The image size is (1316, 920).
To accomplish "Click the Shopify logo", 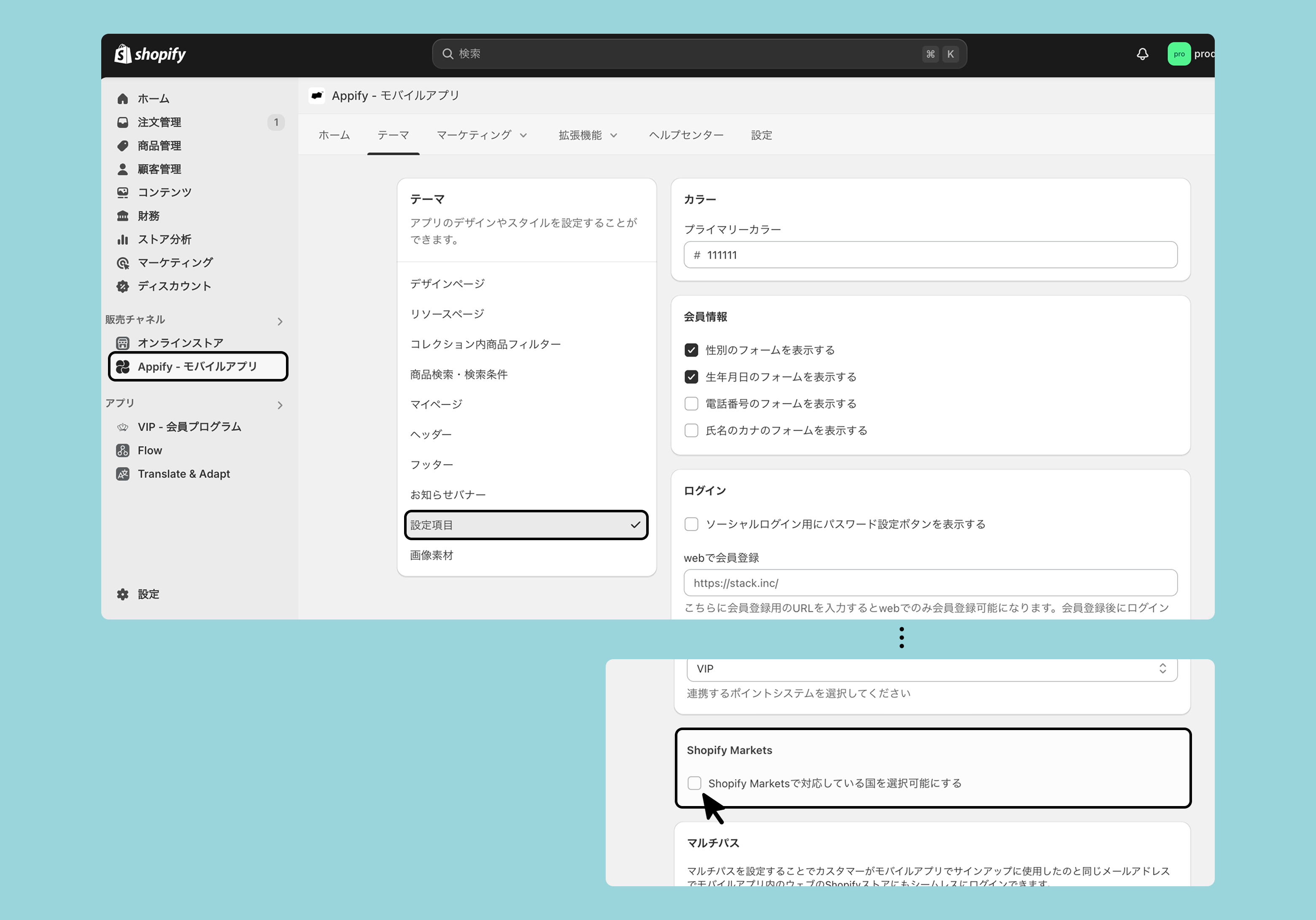I will pos(150,54).
